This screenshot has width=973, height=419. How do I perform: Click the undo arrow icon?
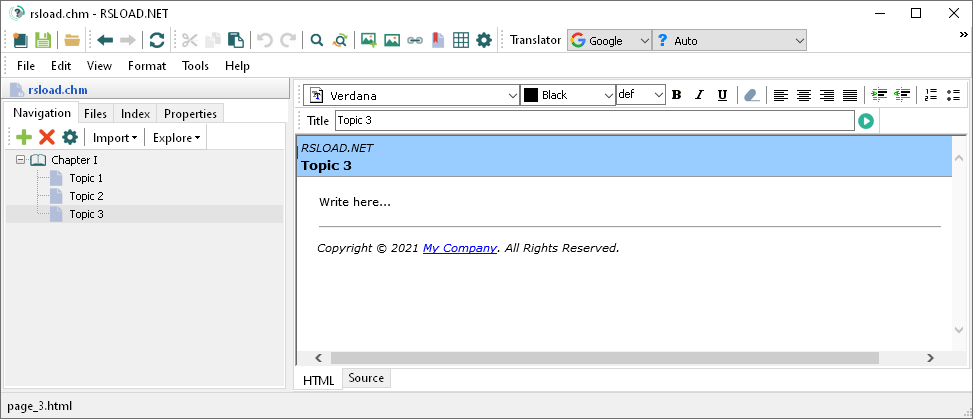tap(265, 40)
